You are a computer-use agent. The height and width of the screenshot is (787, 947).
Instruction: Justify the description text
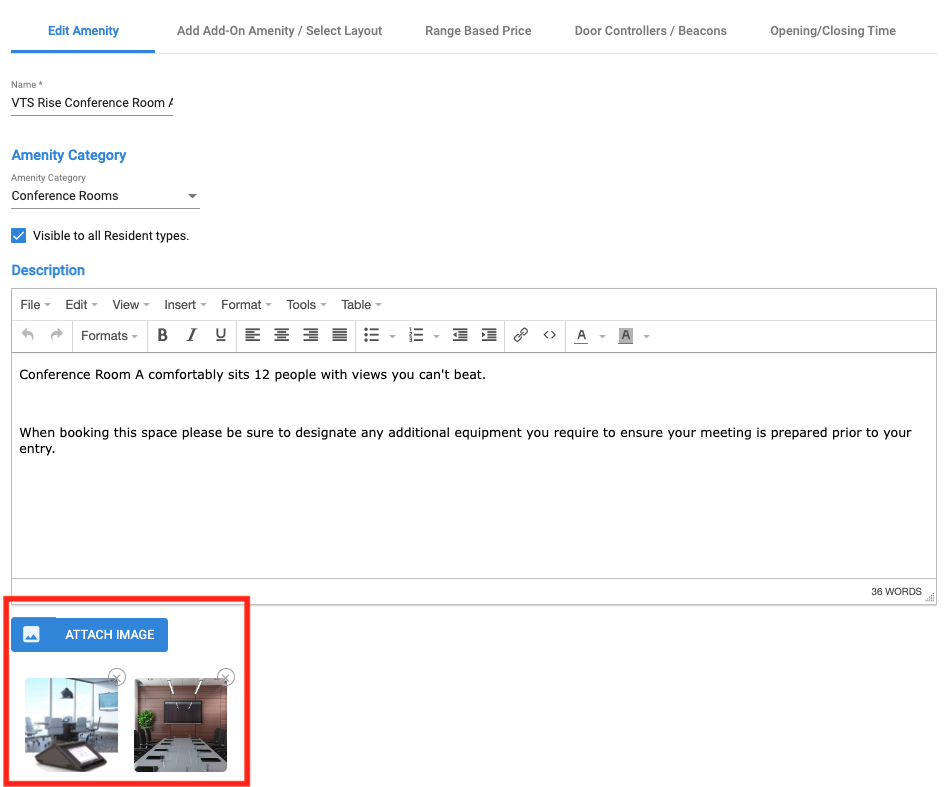pyautogui.click(x=340, y=335)
